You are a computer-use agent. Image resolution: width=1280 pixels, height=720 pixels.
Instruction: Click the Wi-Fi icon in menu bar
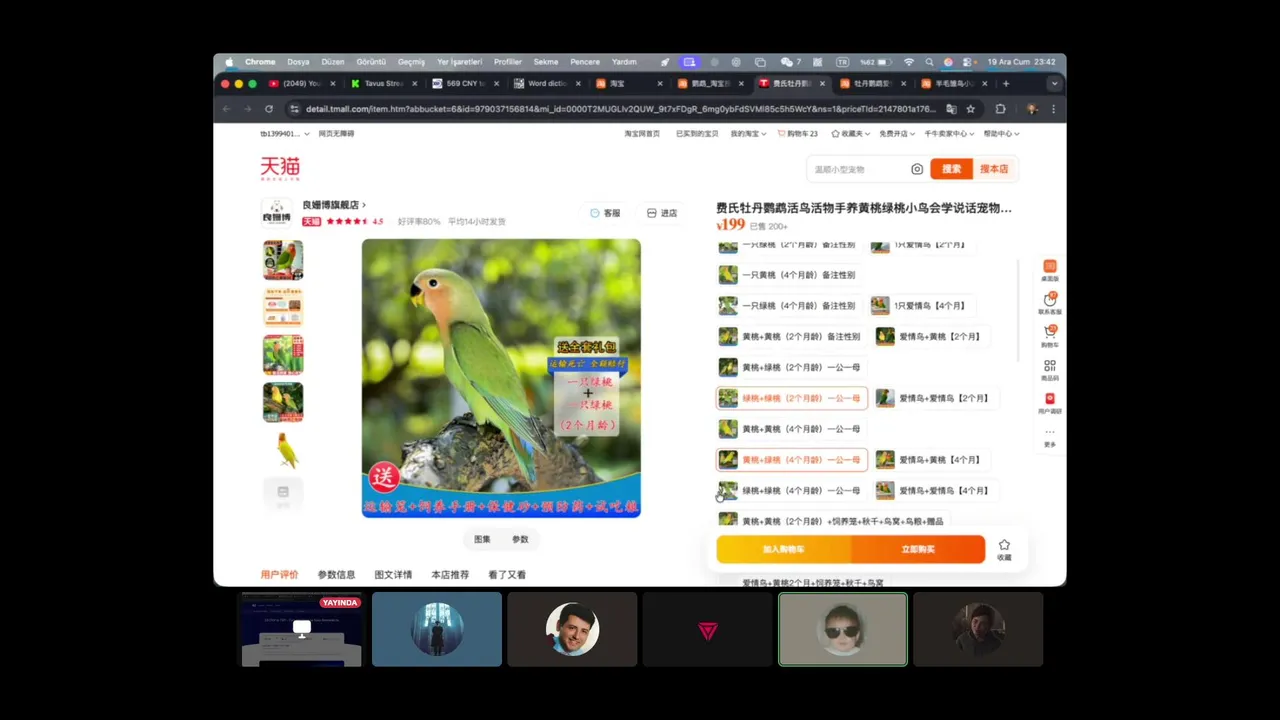[908, 62]
